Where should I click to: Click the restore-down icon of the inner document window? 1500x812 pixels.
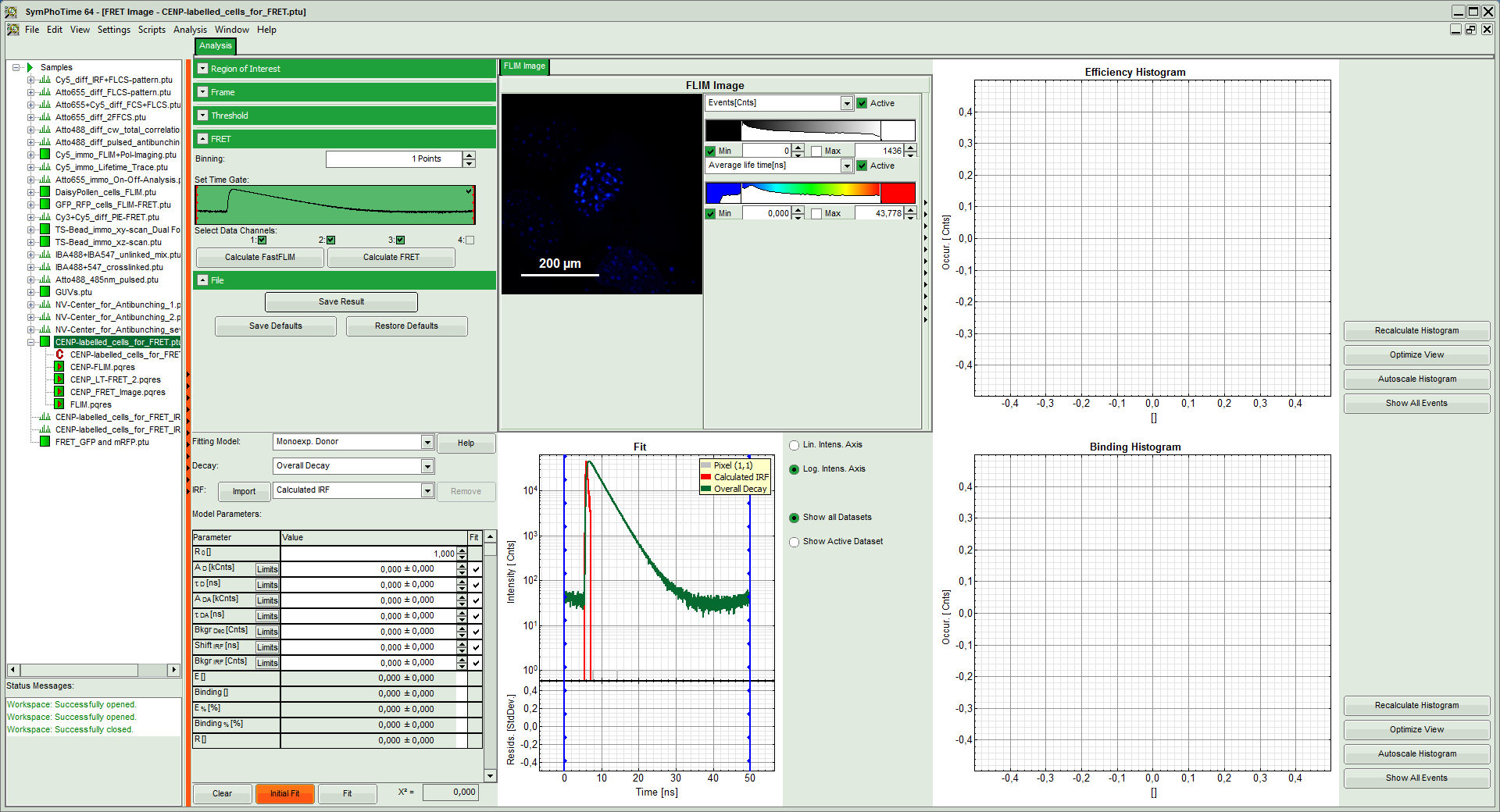click(1470, 30)
